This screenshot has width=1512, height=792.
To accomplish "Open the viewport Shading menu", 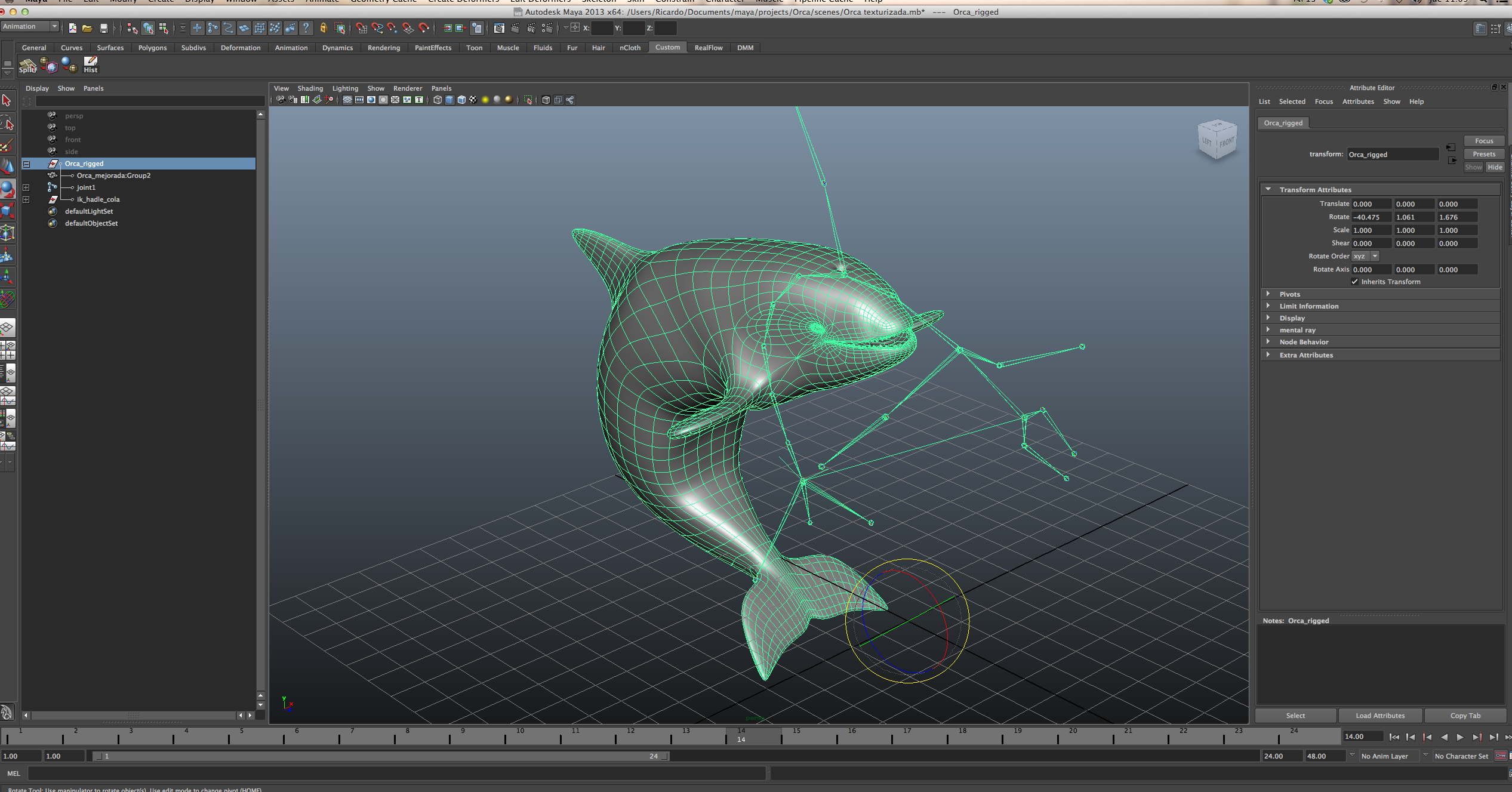I will (x=310, y=88).
